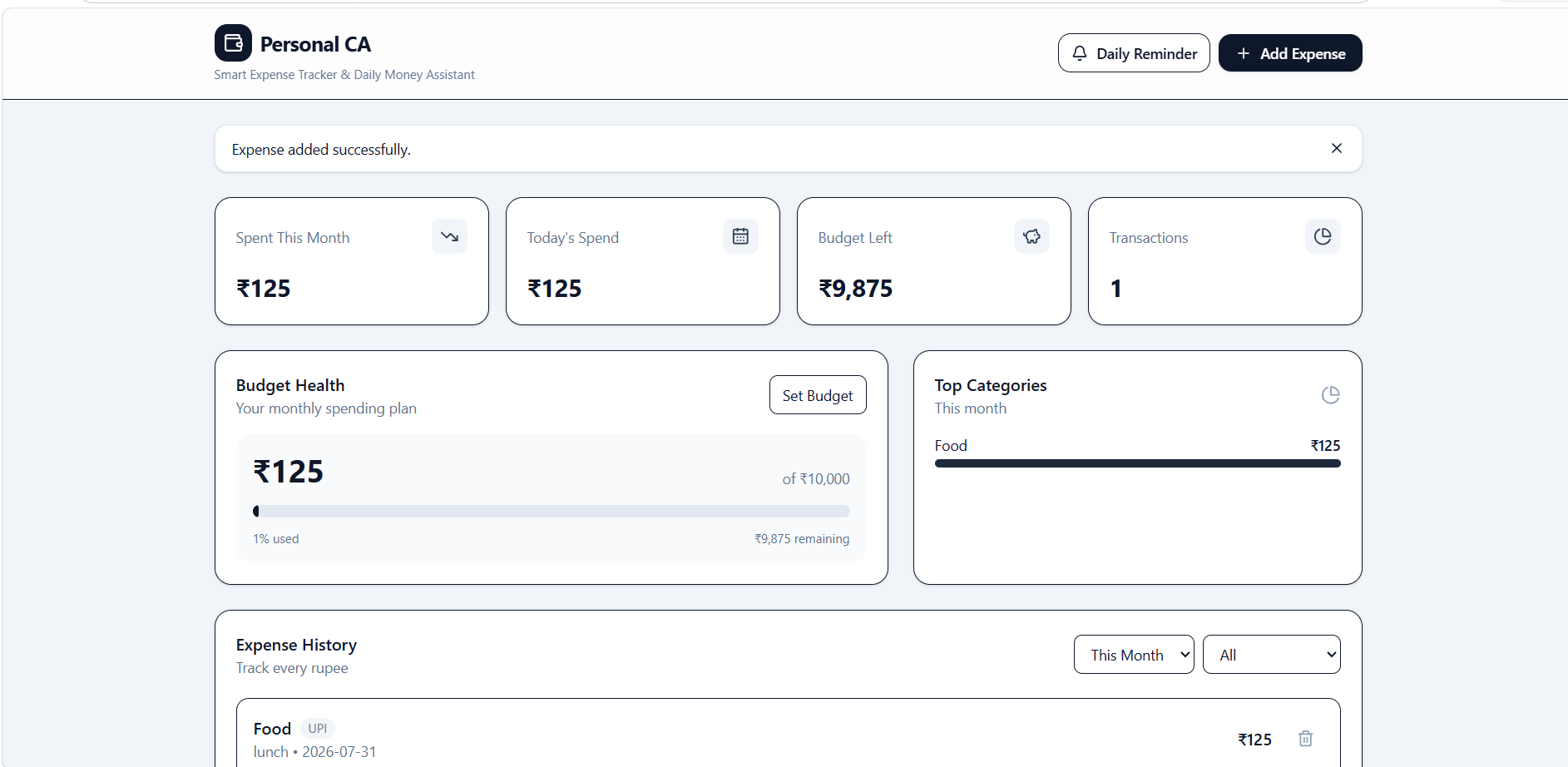
Task: Expand the This Month period dropdown
Action: coord(1134,655)
